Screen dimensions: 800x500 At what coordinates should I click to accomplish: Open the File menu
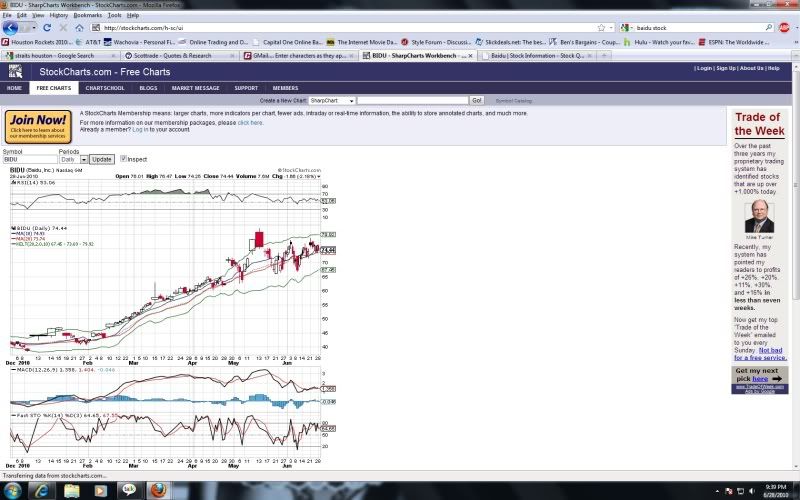(7, 15)
